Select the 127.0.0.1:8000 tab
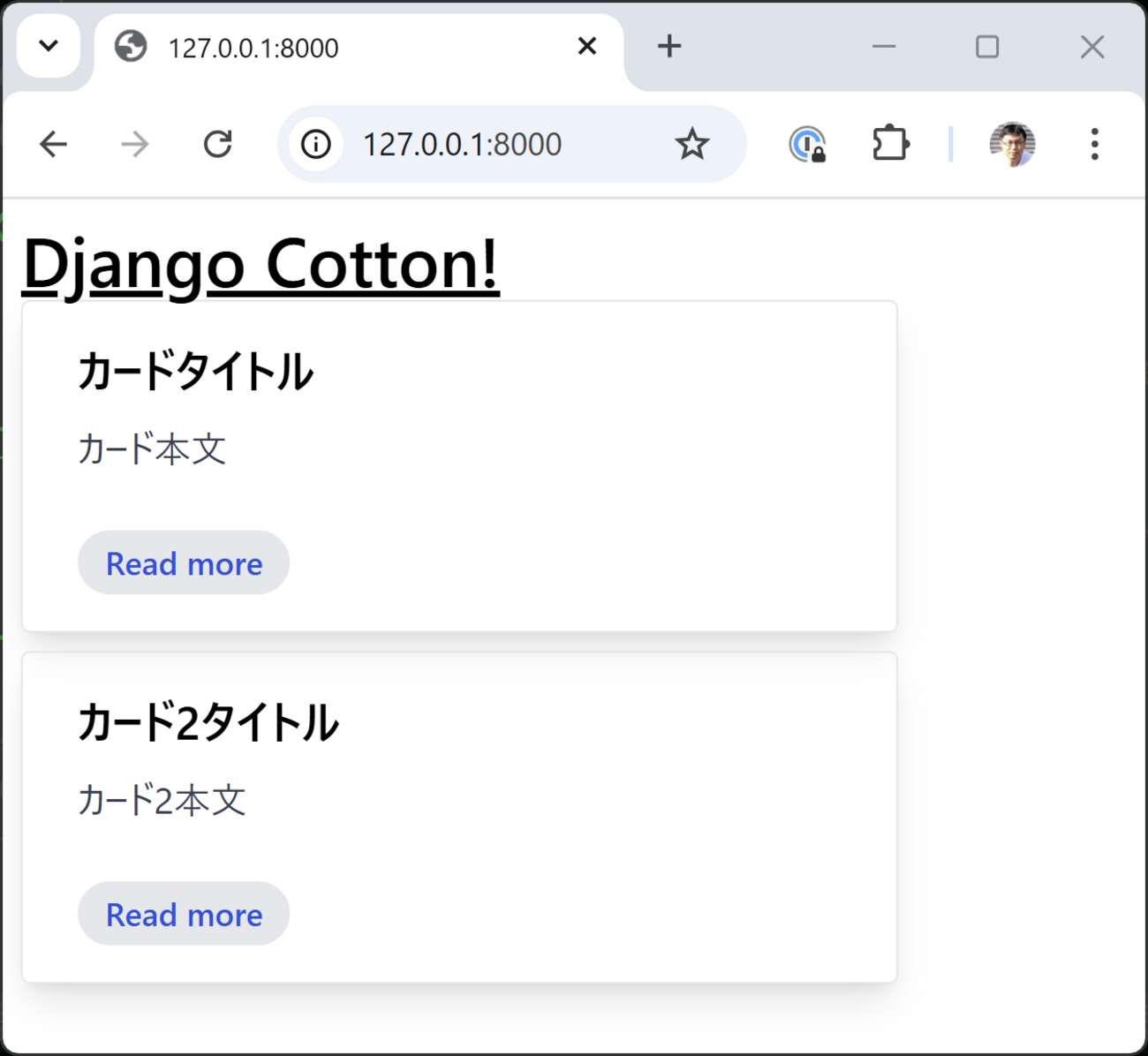 336,48
